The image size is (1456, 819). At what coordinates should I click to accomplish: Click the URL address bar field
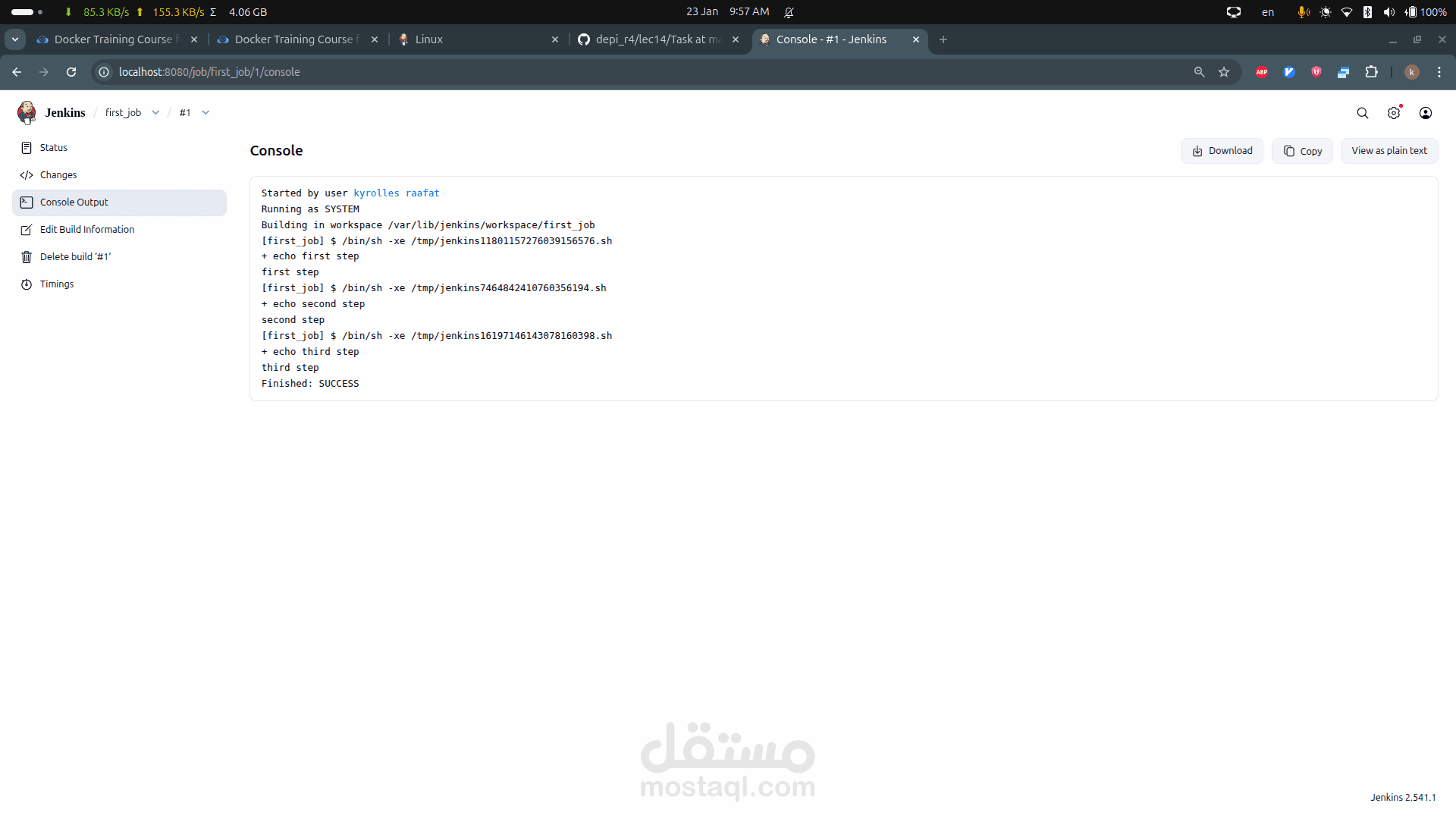(607, 72)
